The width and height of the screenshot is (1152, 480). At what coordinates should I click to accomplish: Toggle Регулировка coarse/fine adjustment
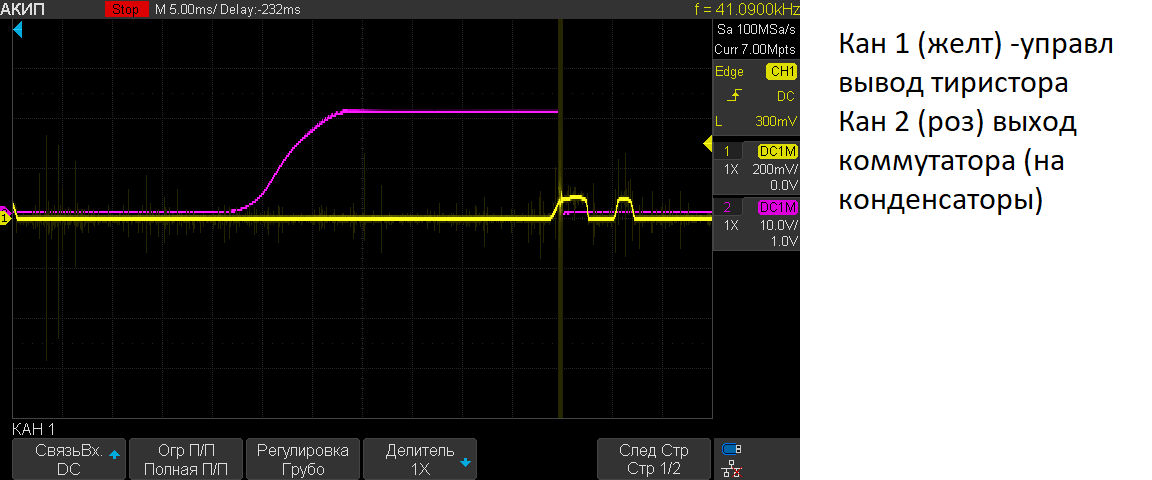(x=303, y=459)
